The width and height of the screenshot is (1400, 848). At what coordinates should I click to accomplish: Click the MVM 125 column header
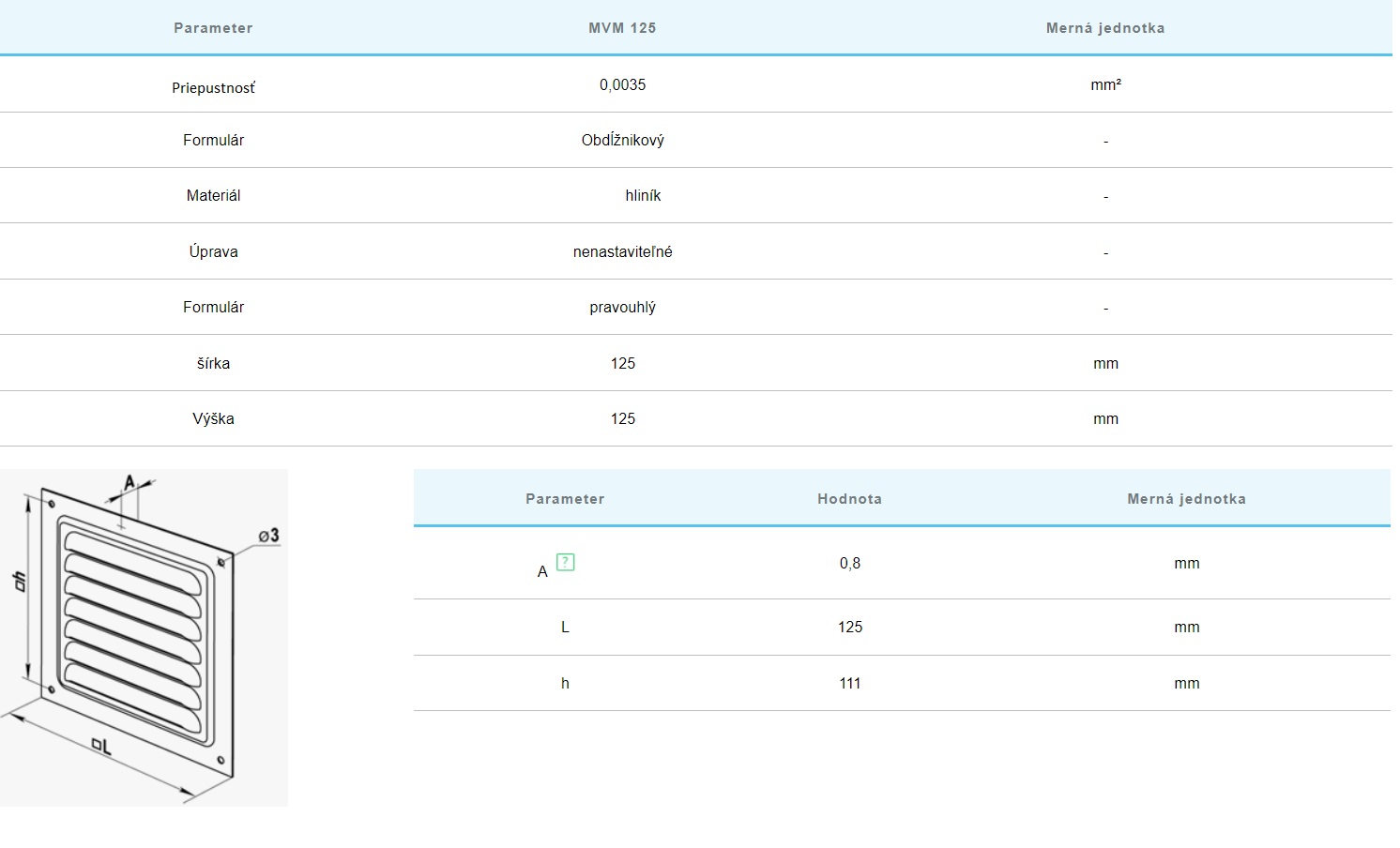click(x=622, y=28)
